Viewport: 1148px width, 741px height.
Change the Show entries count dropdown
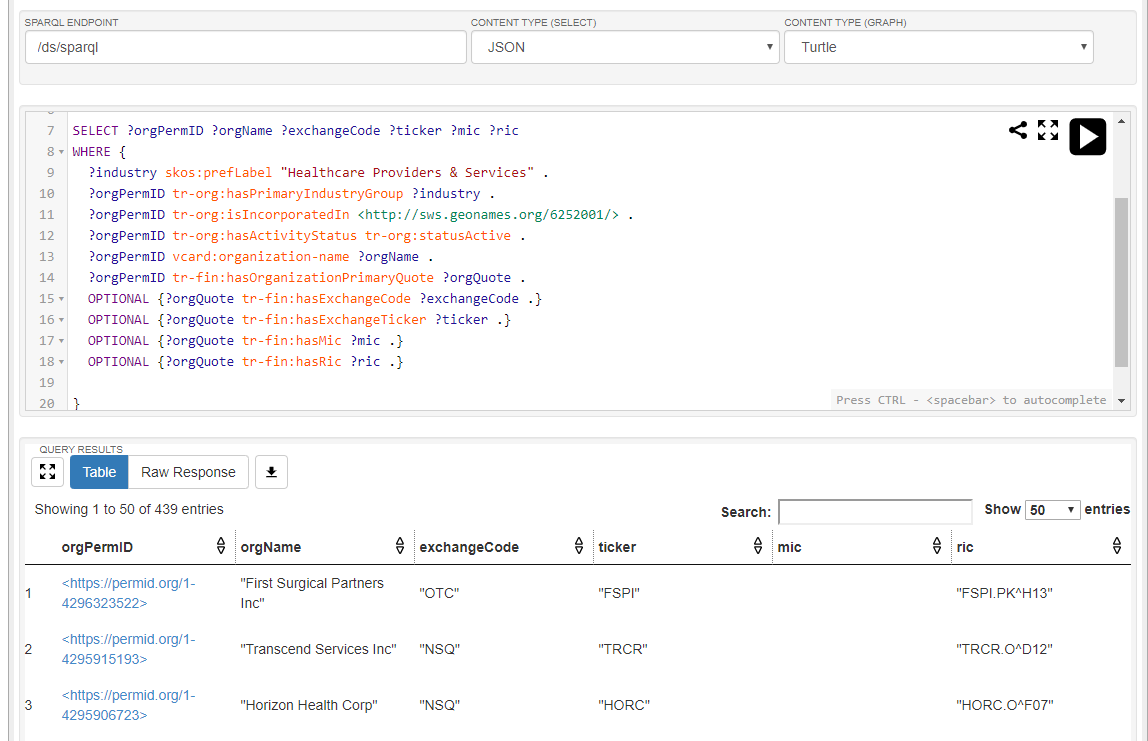click(1053, 510)
